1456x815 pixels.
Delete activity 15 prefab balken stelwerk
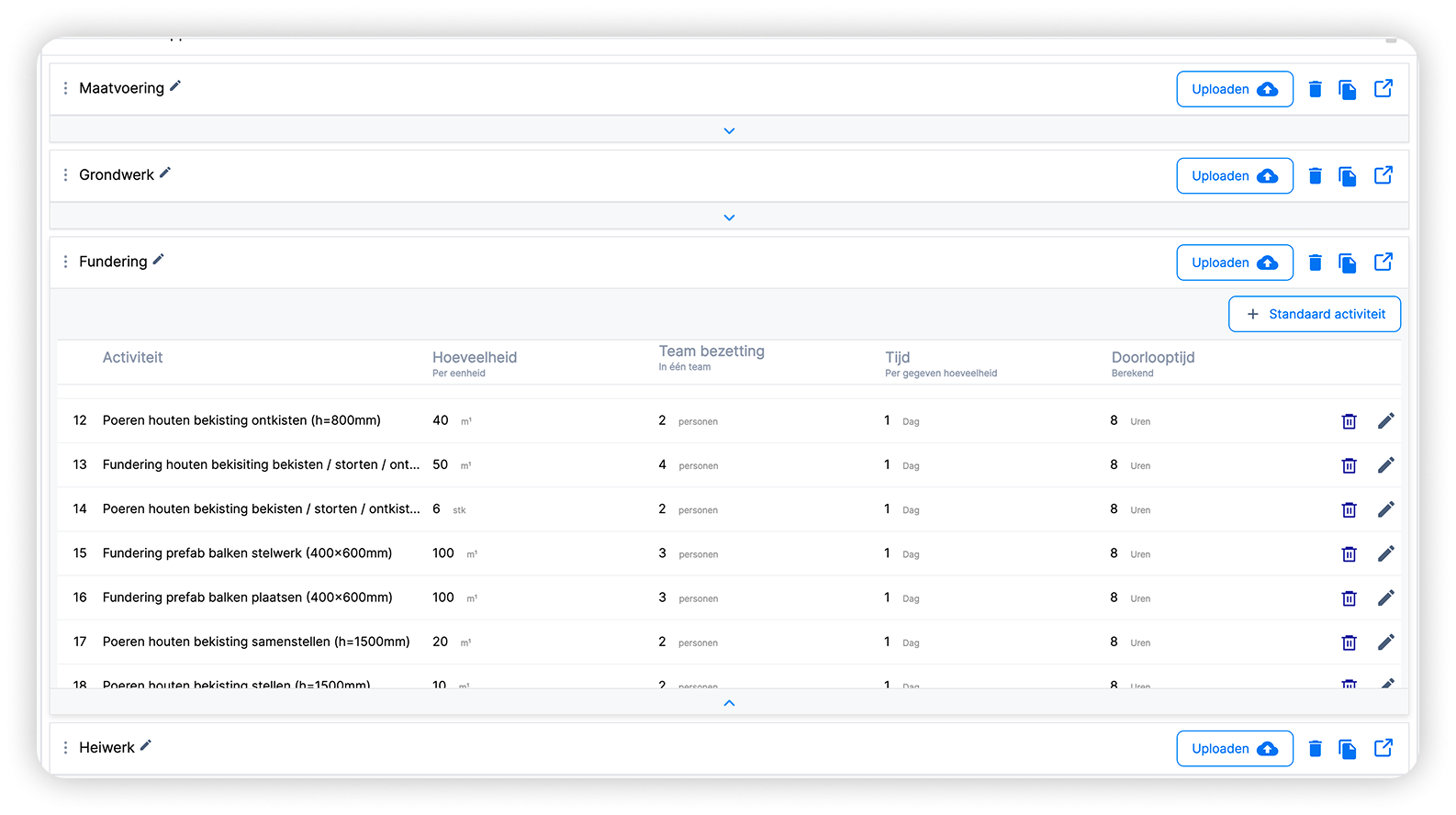1350,553
